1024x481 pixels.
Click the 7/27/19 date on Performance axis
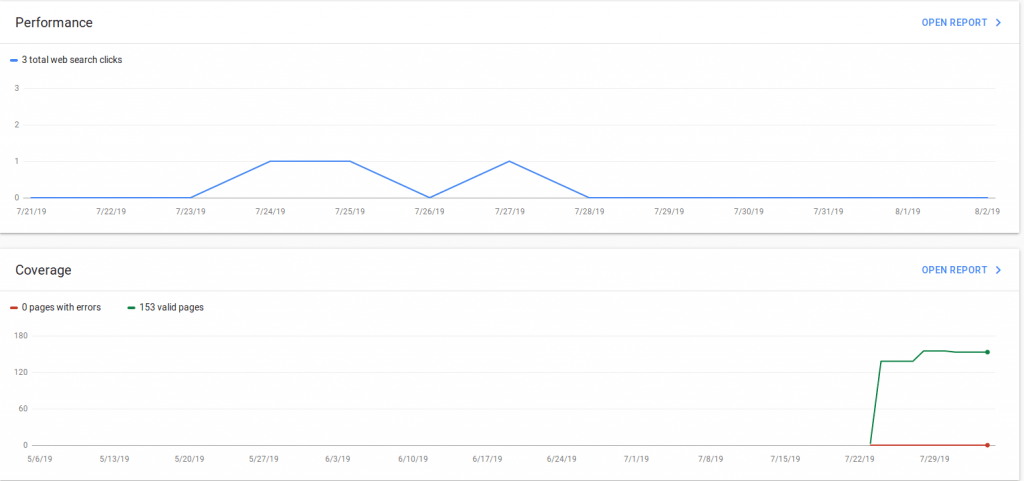(509, 211)
